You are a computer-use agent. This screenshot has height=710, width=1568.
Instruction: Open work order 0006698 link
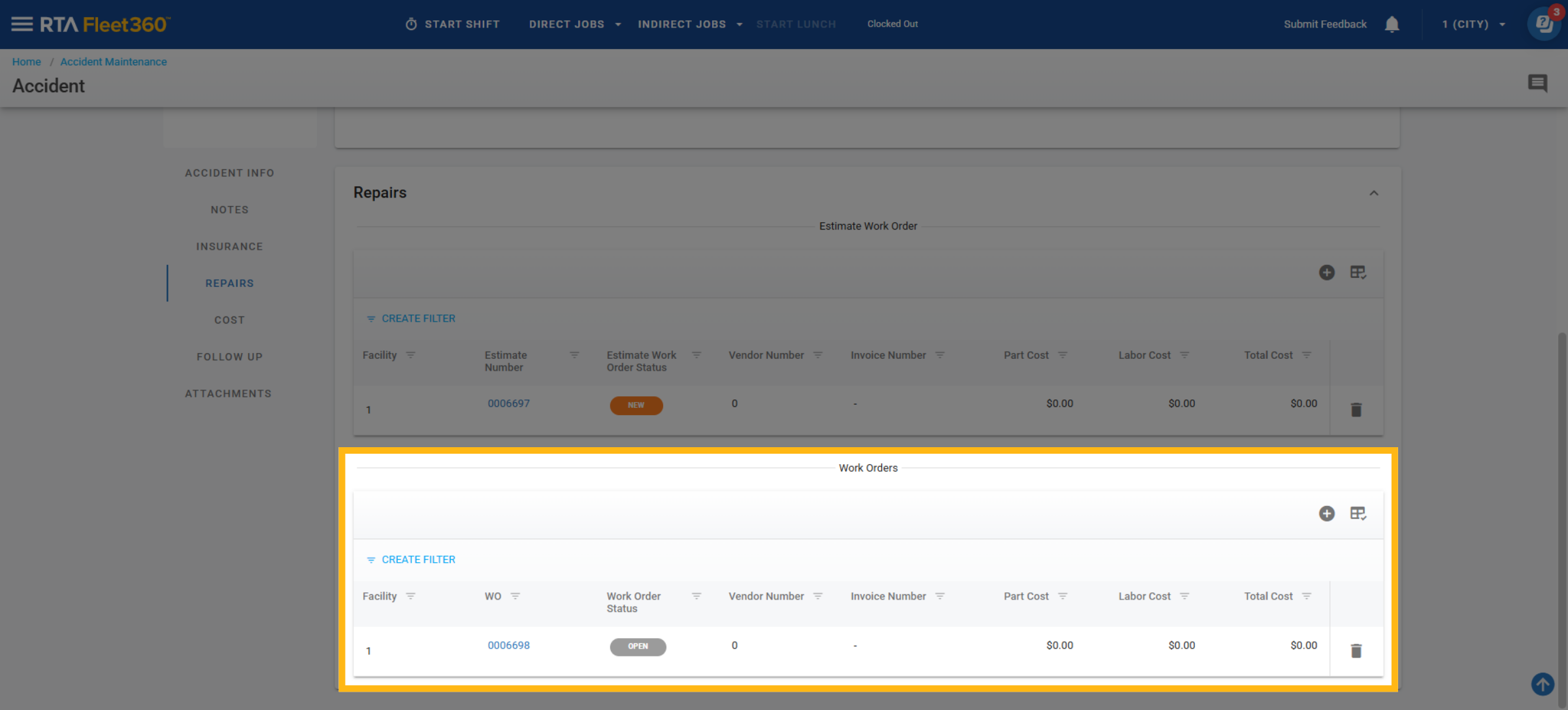coord(508,645)
